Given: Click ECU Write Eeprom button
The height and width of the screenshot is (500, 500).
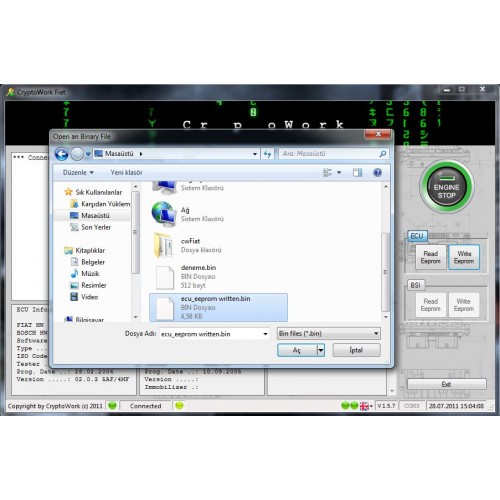Looking at the screenshot, I should pyautogui.click(x=464, y=257).
